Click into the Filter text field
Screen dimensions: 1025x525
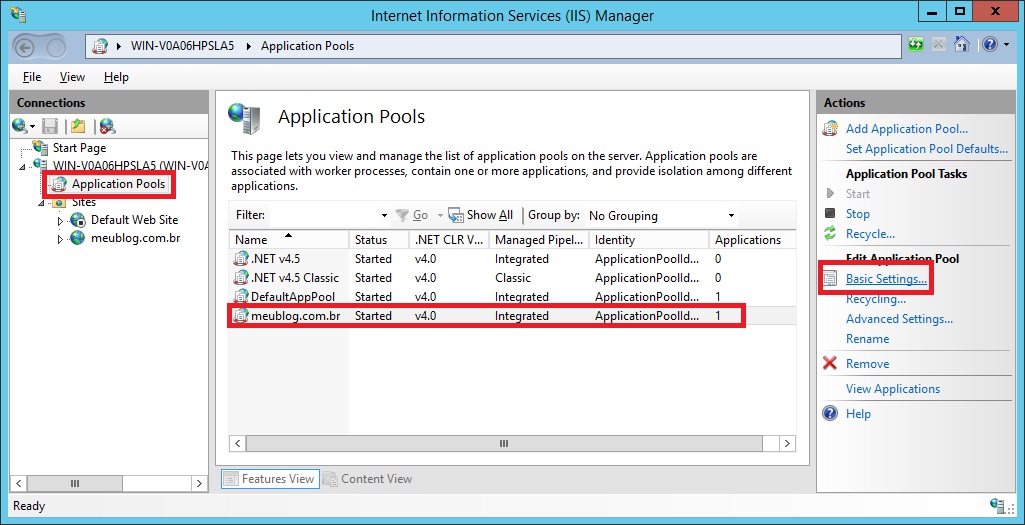(x=324, y=215)
